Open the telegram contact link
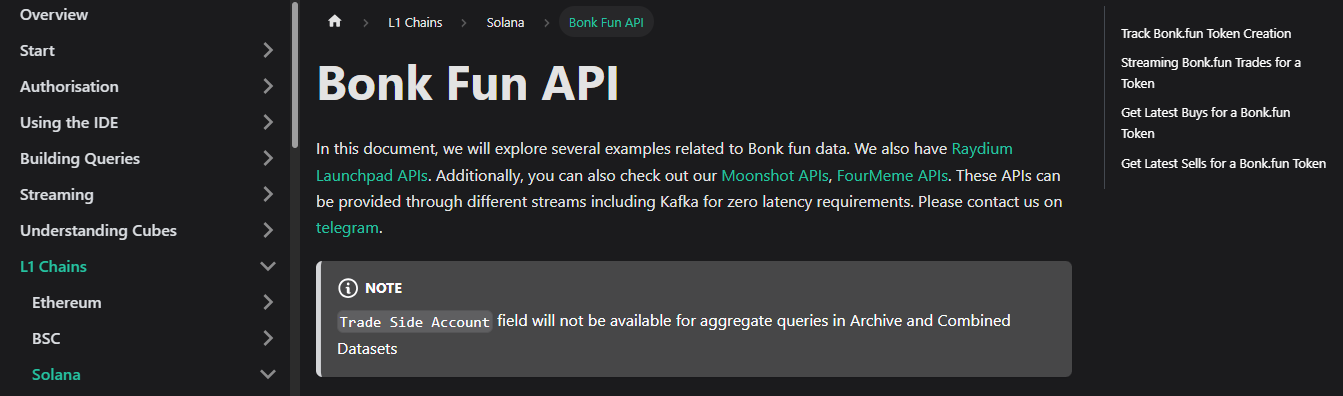 coord(347,227)
